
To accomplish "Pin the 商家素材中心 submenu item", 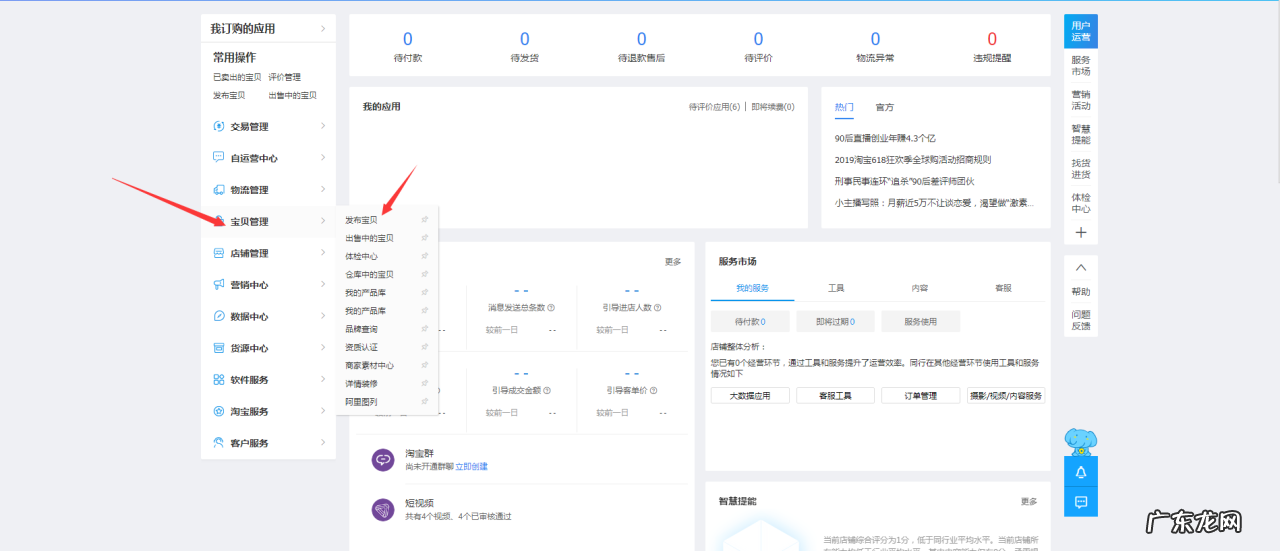I will (x=425, y=365).
